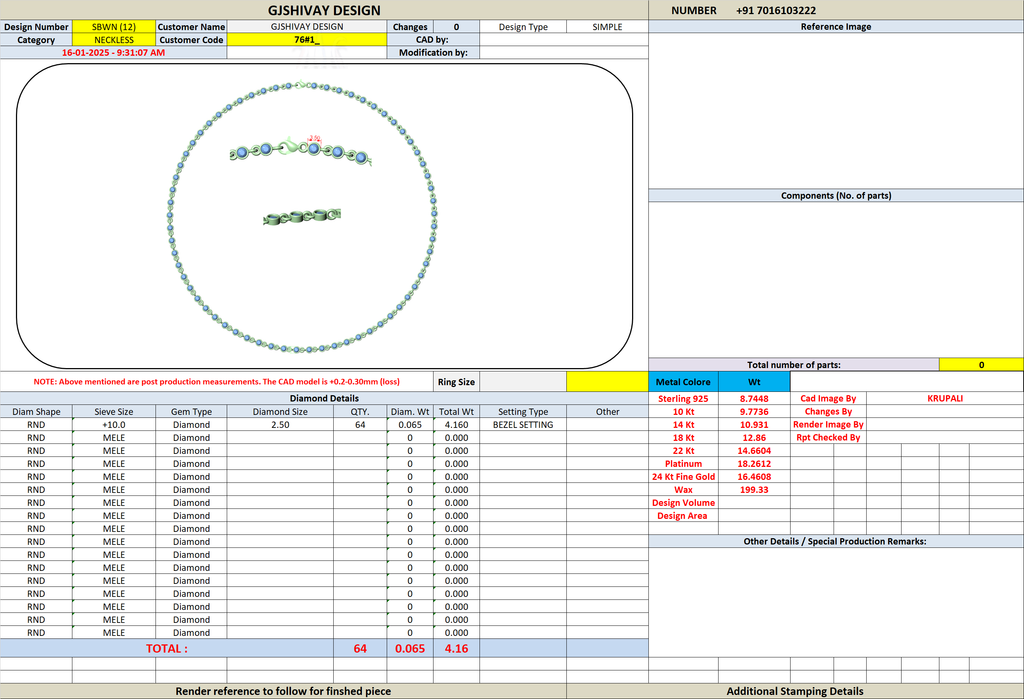This screenshot has width=1024, height=699.
Task: Select Platinum weight 18.2612
Action: point(754,464)
